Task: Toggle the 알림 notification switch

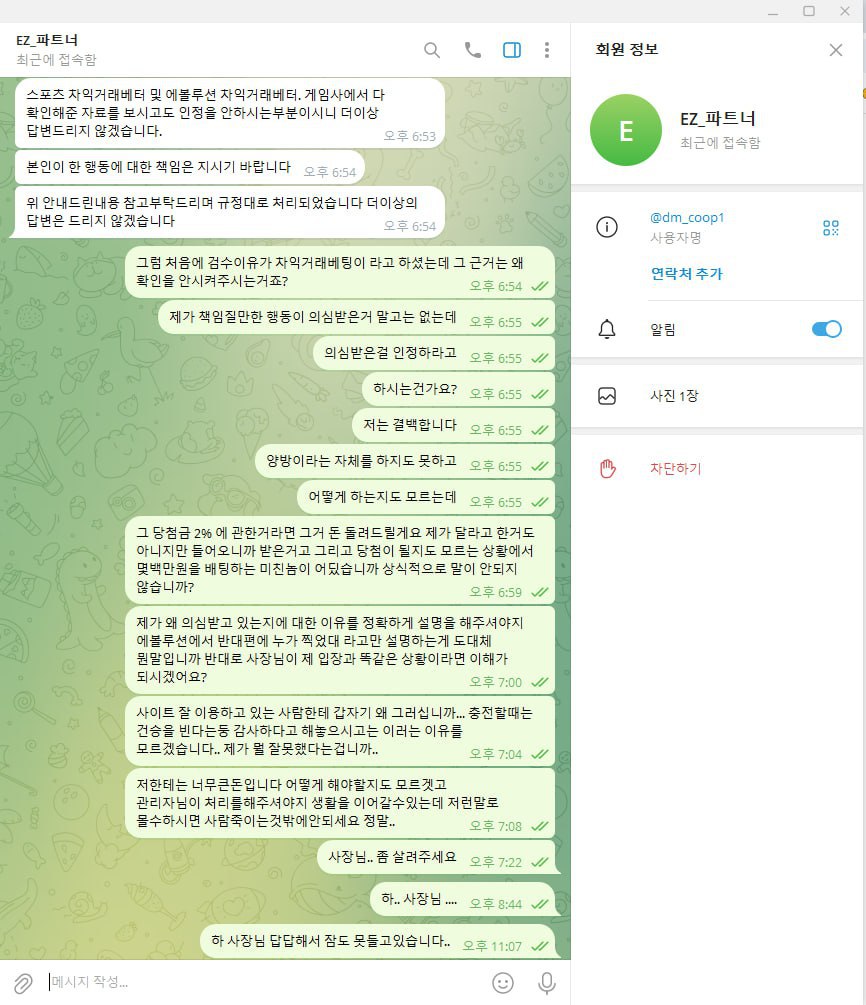Action: coord(827,329)
